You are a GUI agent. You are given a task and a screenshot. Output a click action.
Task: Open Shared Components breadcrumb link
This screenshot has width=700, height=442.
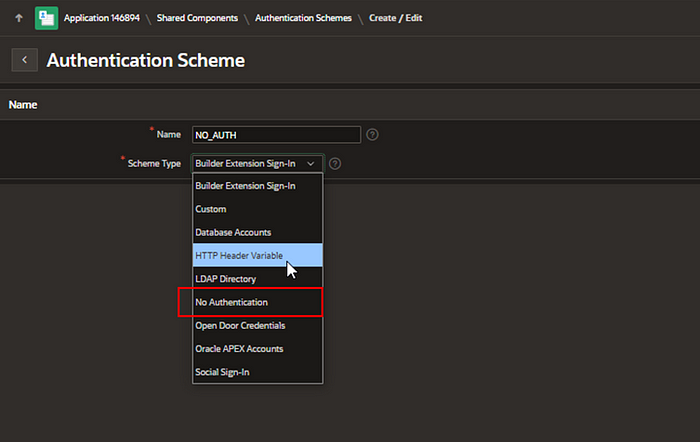point(197,18)
